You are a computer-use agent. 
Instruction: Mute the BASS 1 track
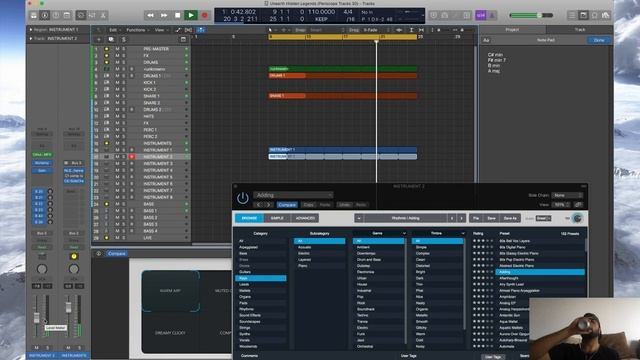coord(117,211)
